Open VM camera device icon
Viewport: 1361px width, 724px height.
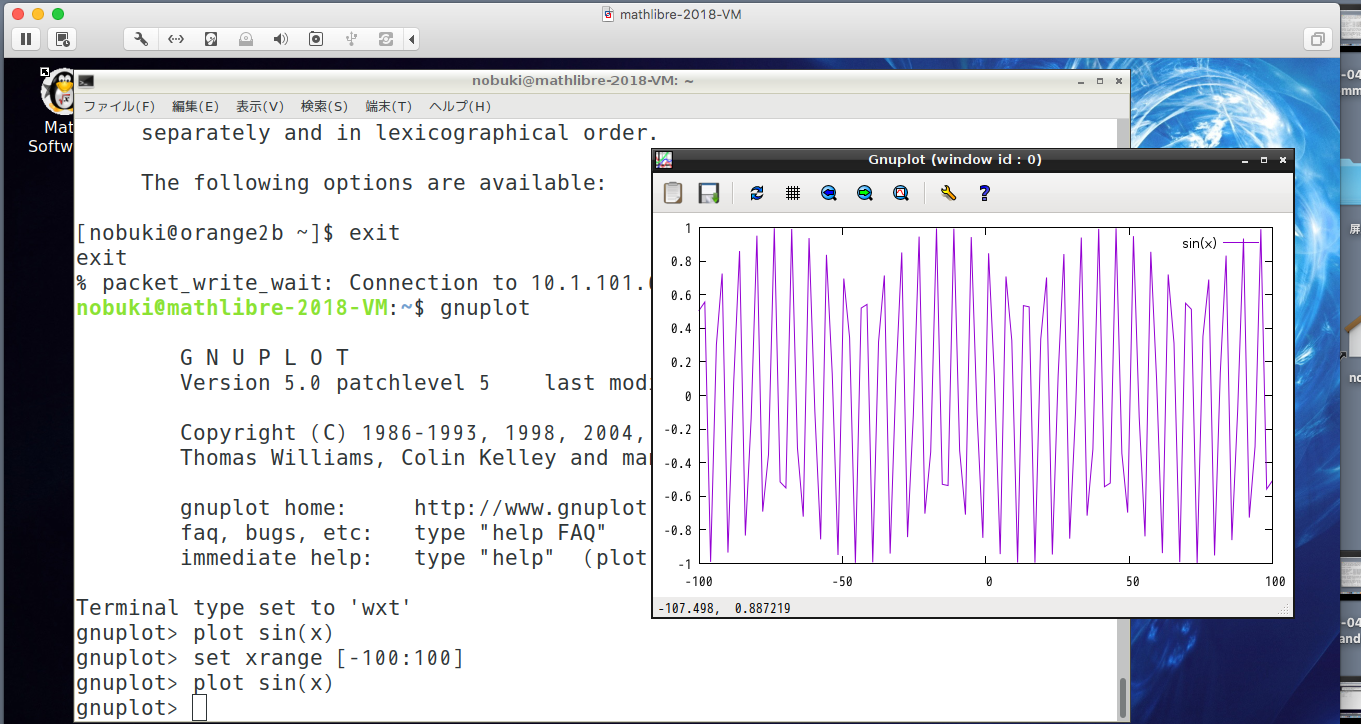(316, 39)
